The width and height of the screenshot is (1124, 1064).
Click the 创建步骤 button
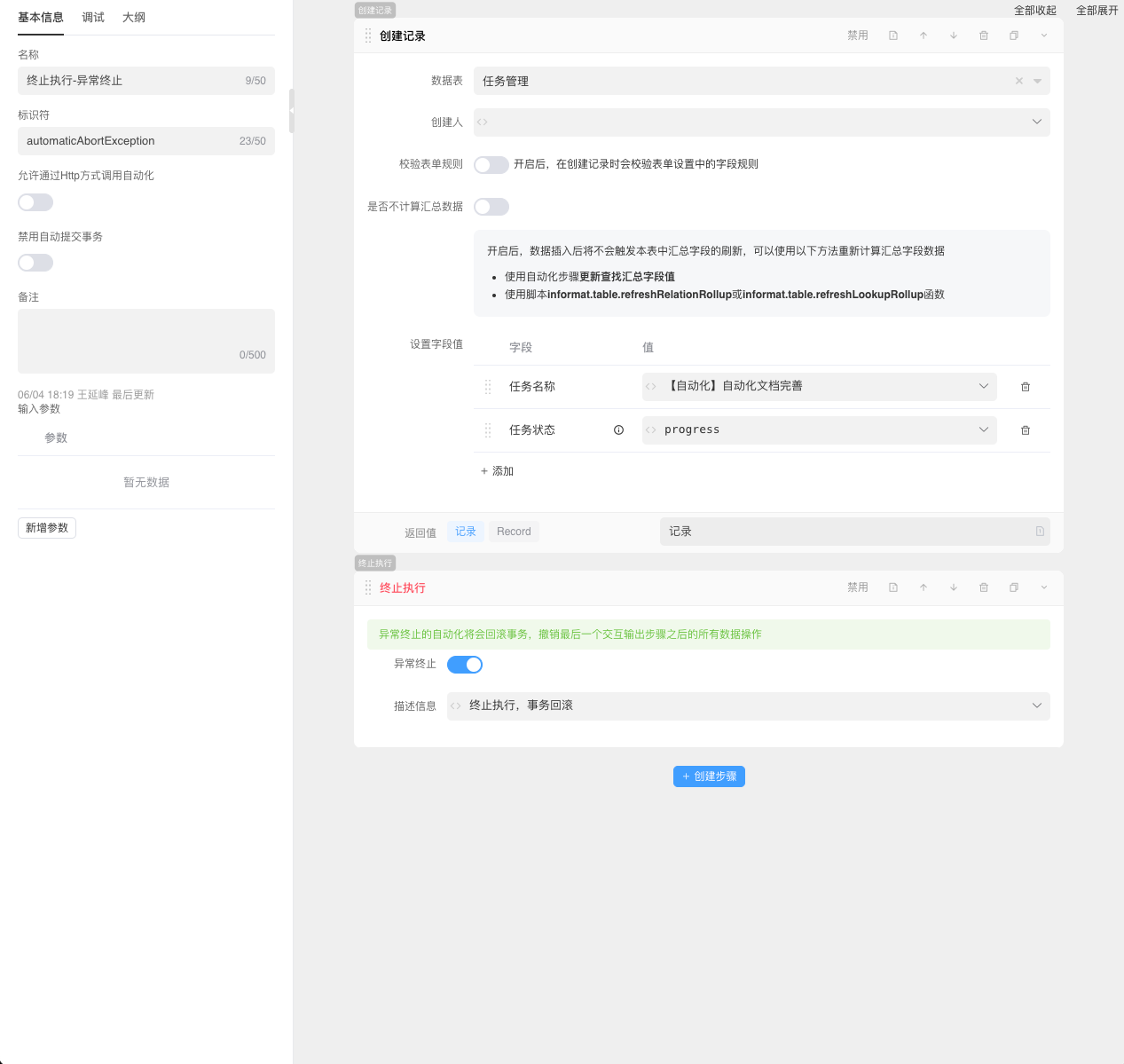coord(709,776)
